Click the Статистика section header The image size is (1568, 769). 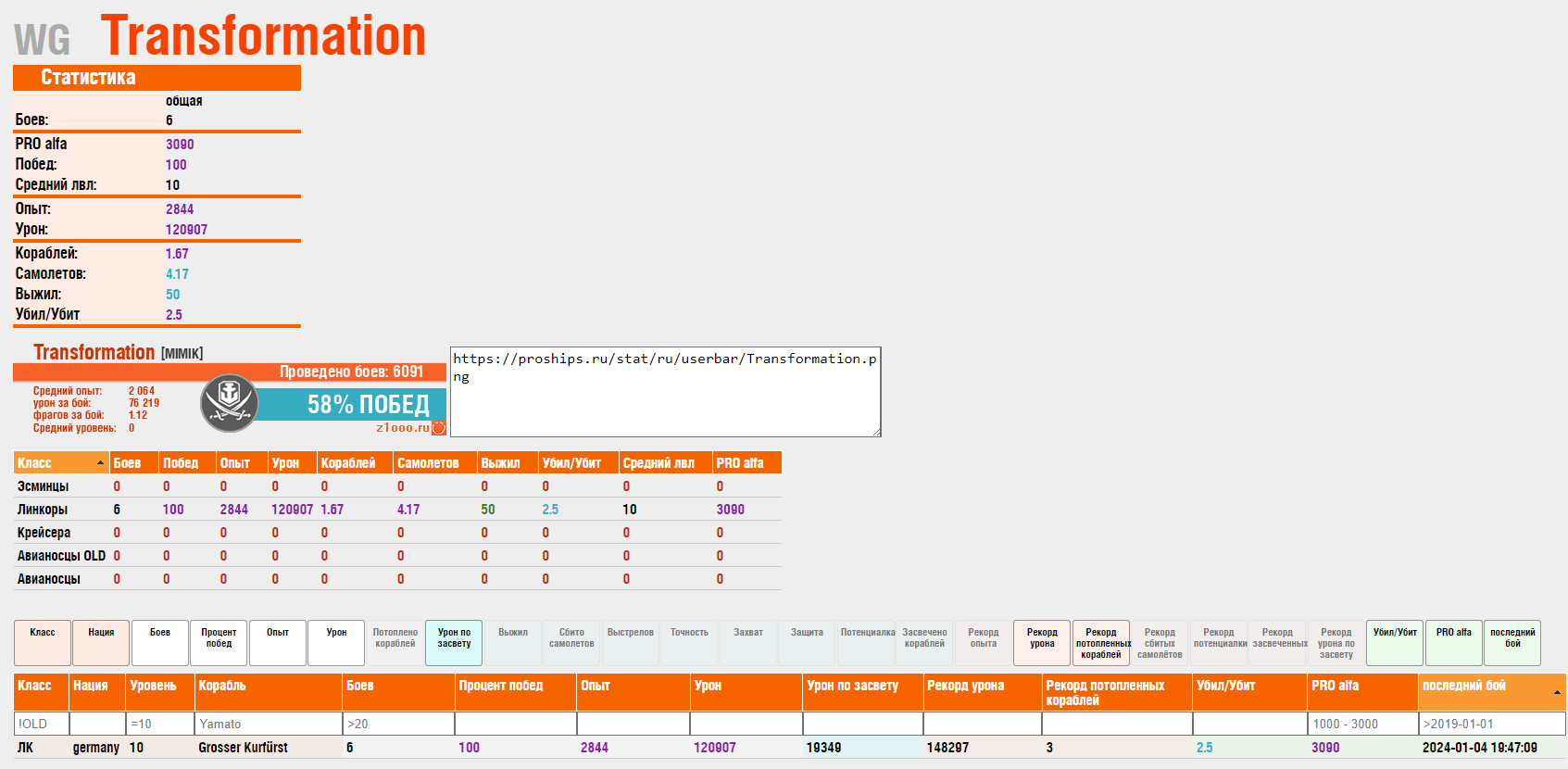(157, 78)
